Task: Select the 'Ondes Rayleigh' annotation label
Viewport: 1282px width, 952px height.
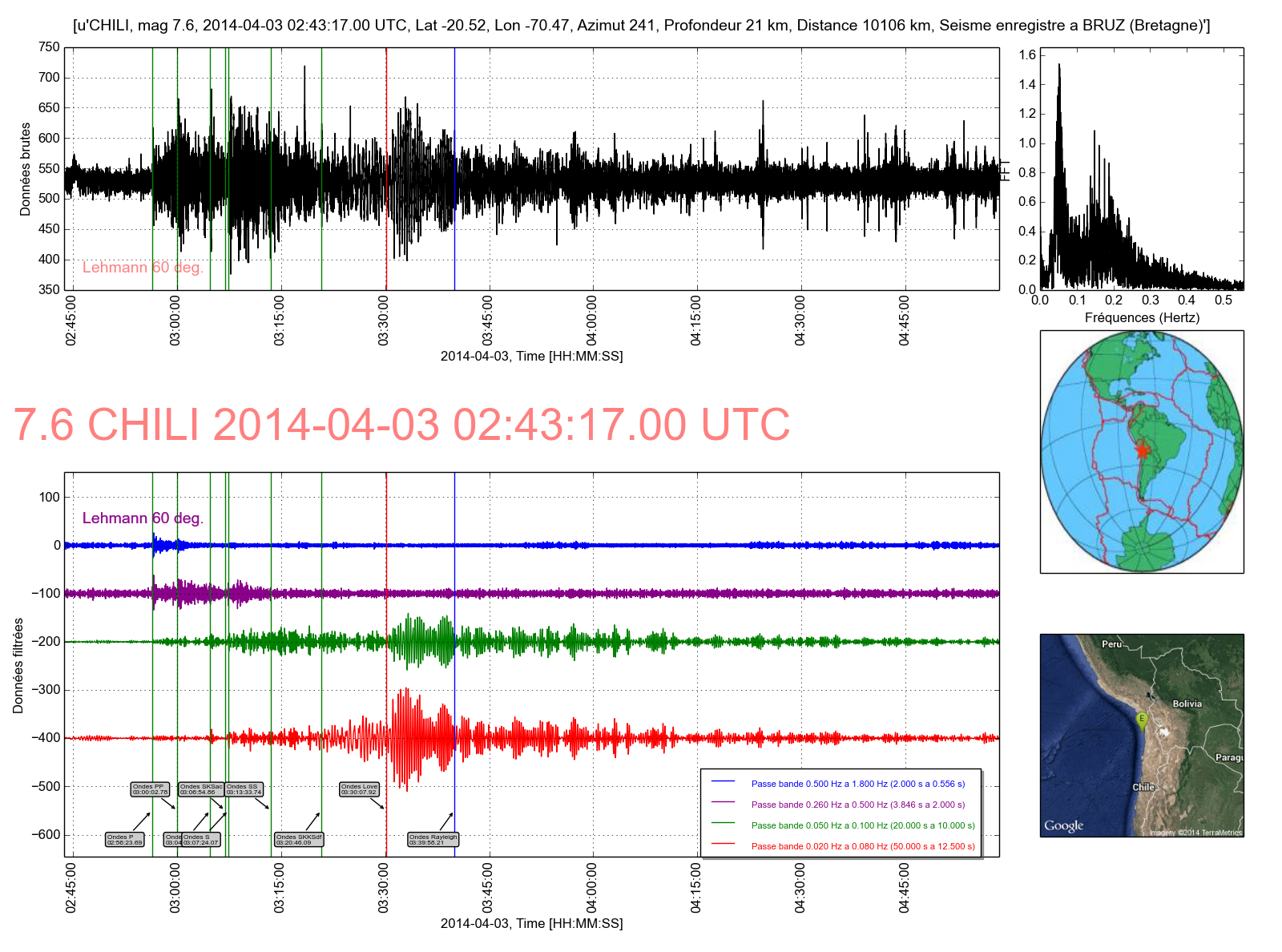Action: tap(433, 840)
